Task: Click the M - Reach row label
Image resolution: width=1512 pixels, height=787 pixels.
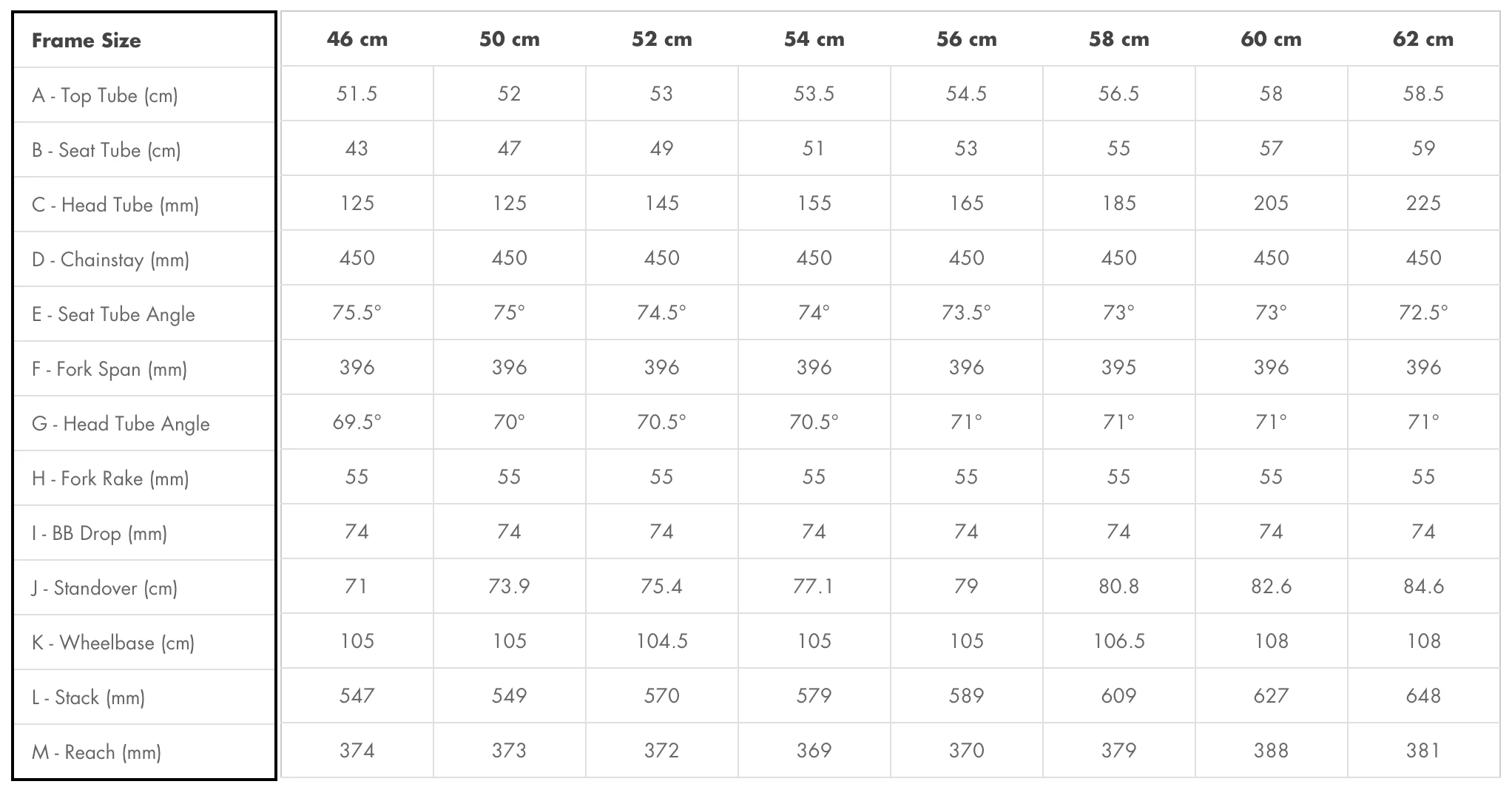Action: (x=96, y=752)
